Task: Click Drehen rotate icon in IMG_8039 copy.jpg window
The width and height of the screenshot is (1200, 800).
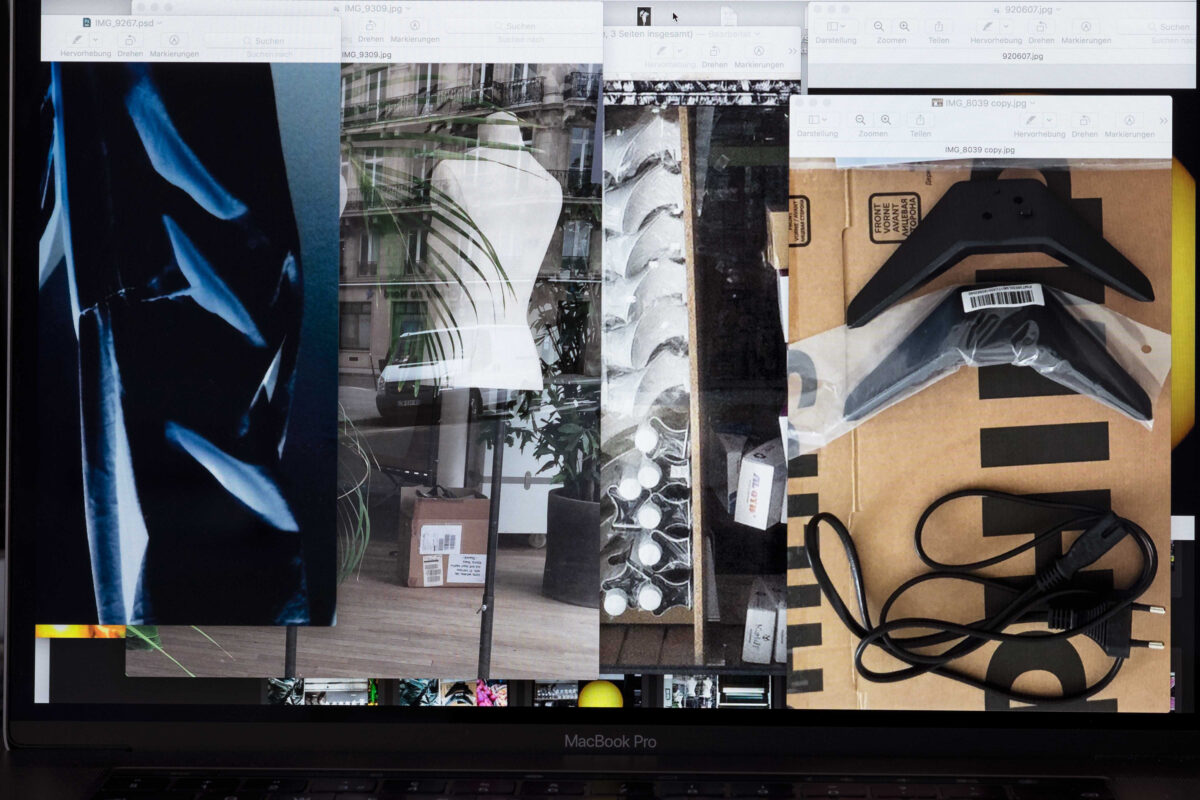Action: pos(1084,120)
